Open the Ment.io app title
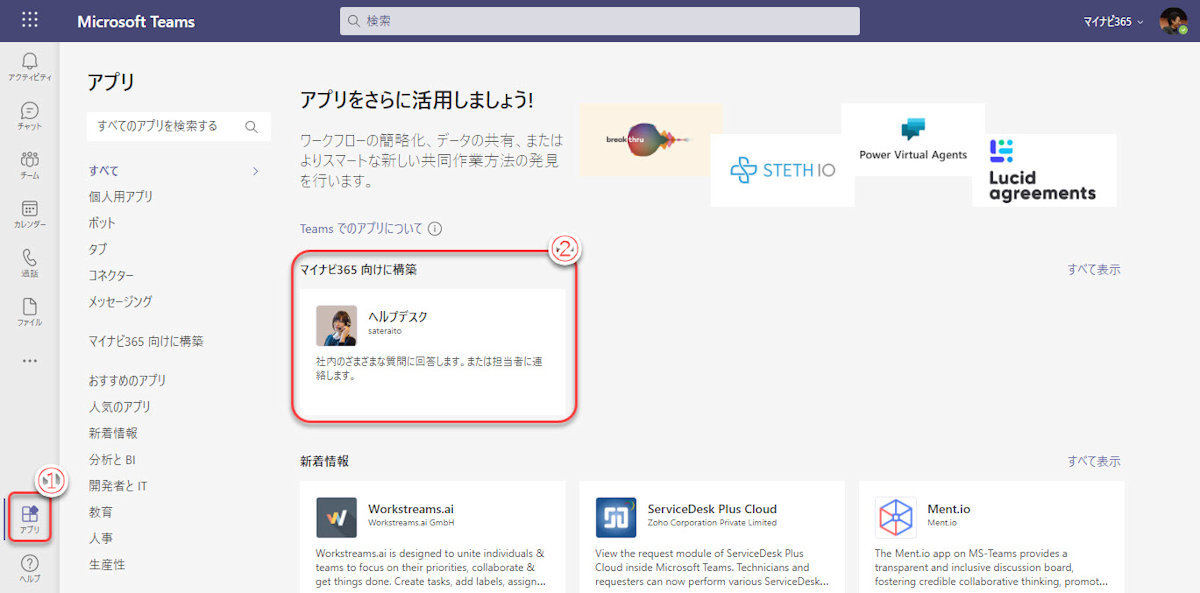The width and height of the screenshot is (1200, 593). [x=949, y=508]
